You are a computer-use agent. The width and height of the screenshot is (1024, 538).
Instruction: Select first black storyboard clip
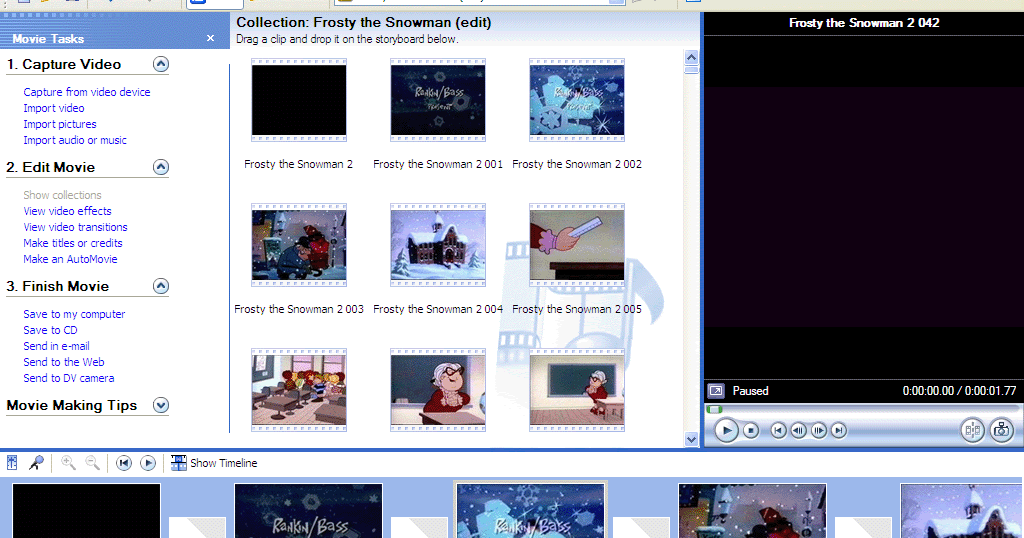click(x=86, y=511)
